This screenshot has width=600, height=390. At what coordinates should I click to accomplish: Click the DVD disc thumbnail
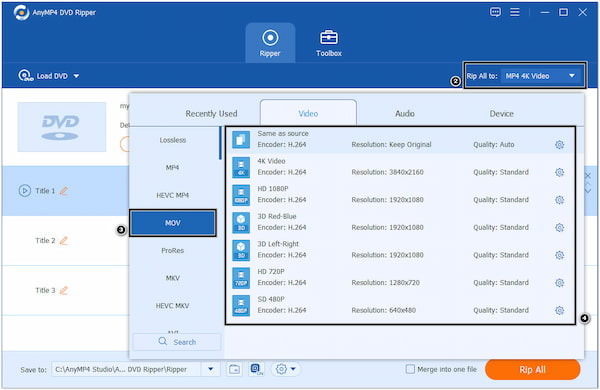[62, 127]
